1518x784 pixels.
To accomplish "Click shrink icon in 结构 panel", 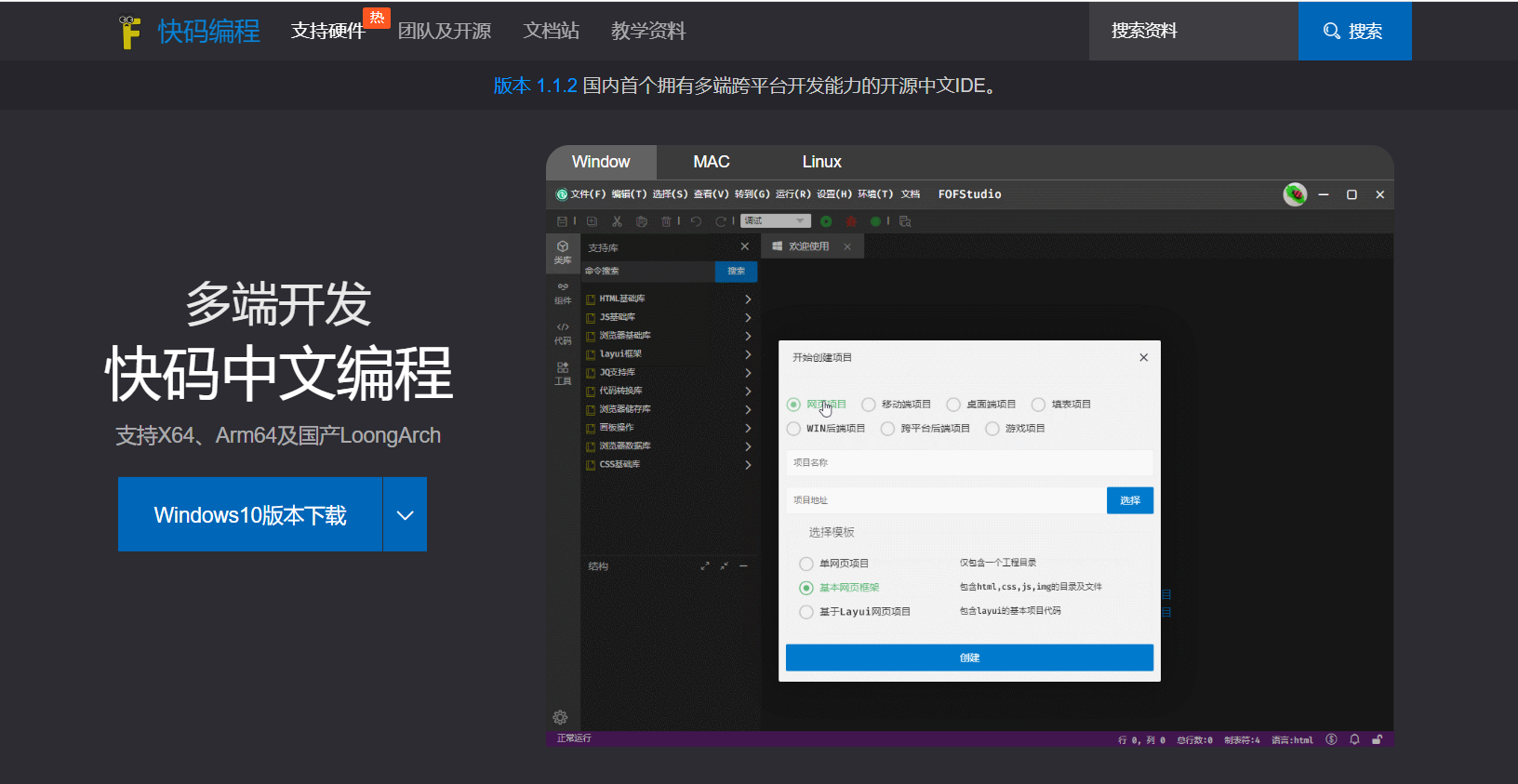I will click(724, 565).
